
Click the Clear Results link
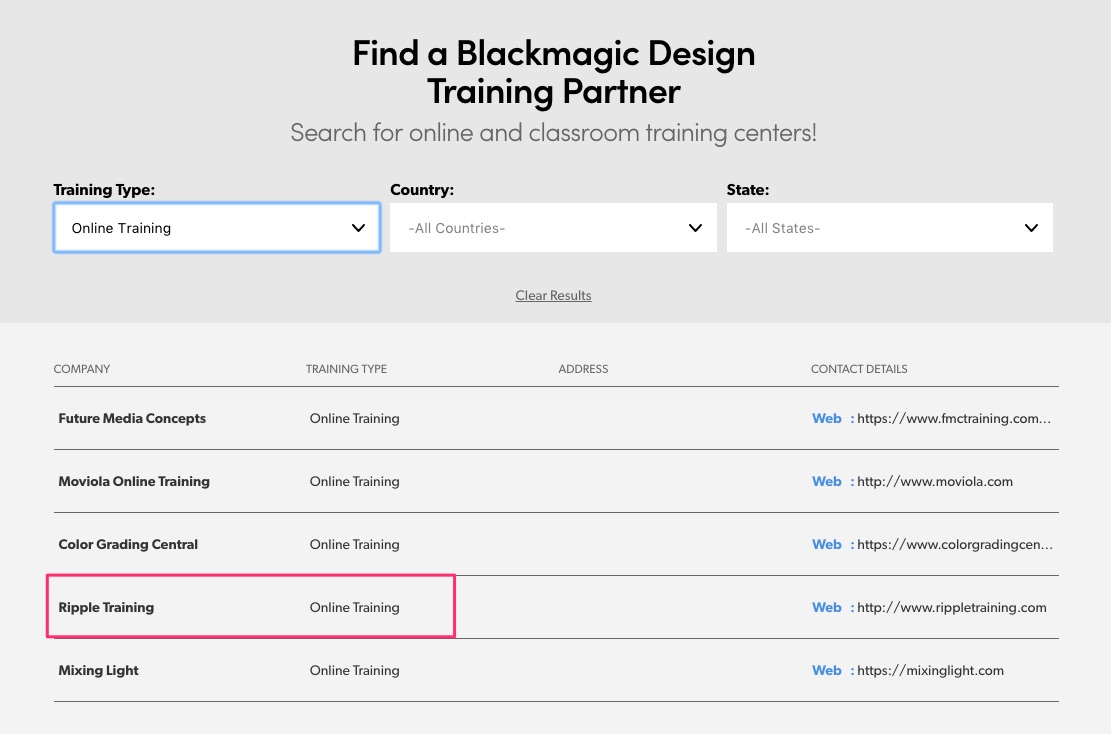pyautogui.click(x=553, y=295)
